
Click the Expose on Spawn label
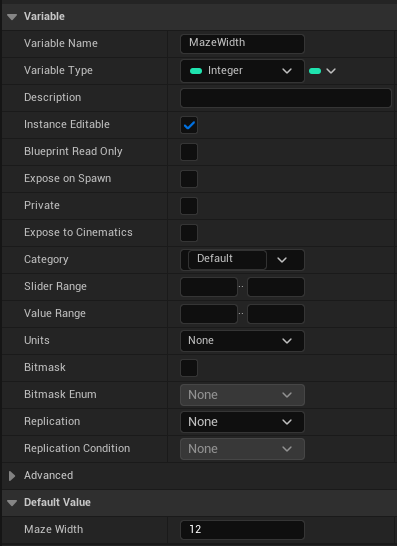point(68,178)
